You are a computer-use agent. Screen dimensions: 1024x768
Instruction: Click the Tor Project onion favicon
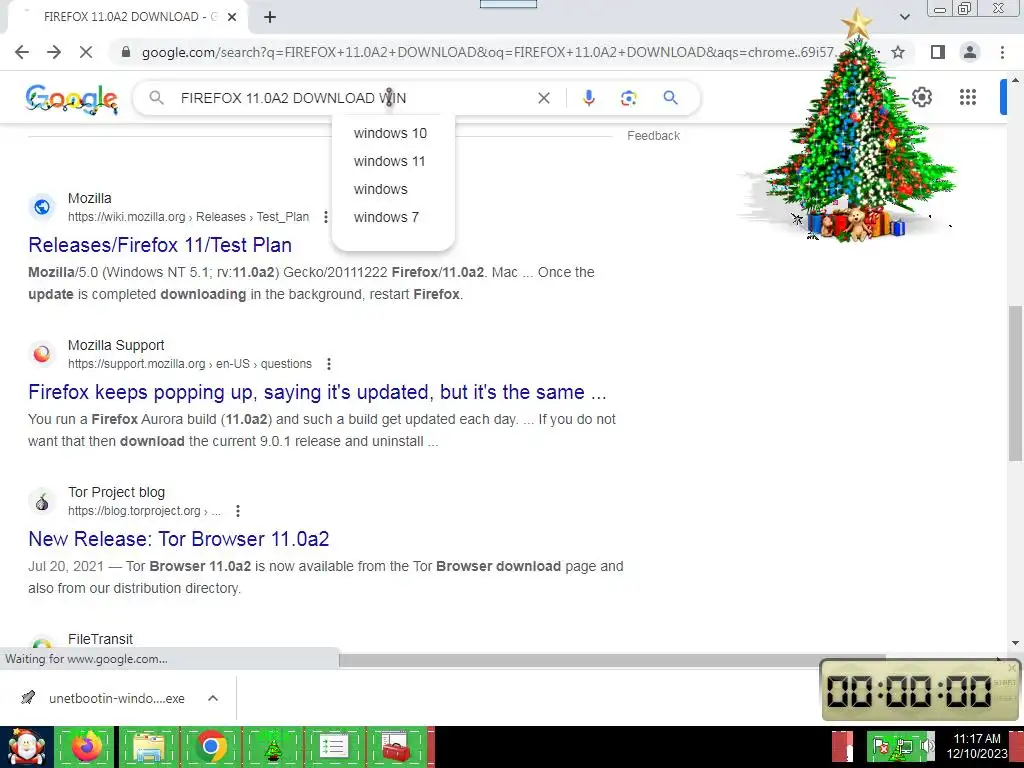[42, 501]
